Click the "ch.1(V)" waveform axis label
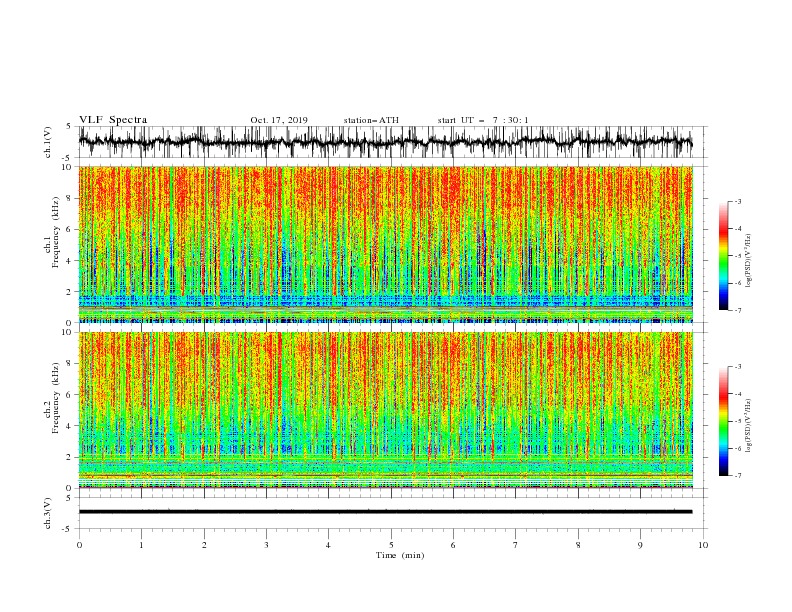 (48, 142)
